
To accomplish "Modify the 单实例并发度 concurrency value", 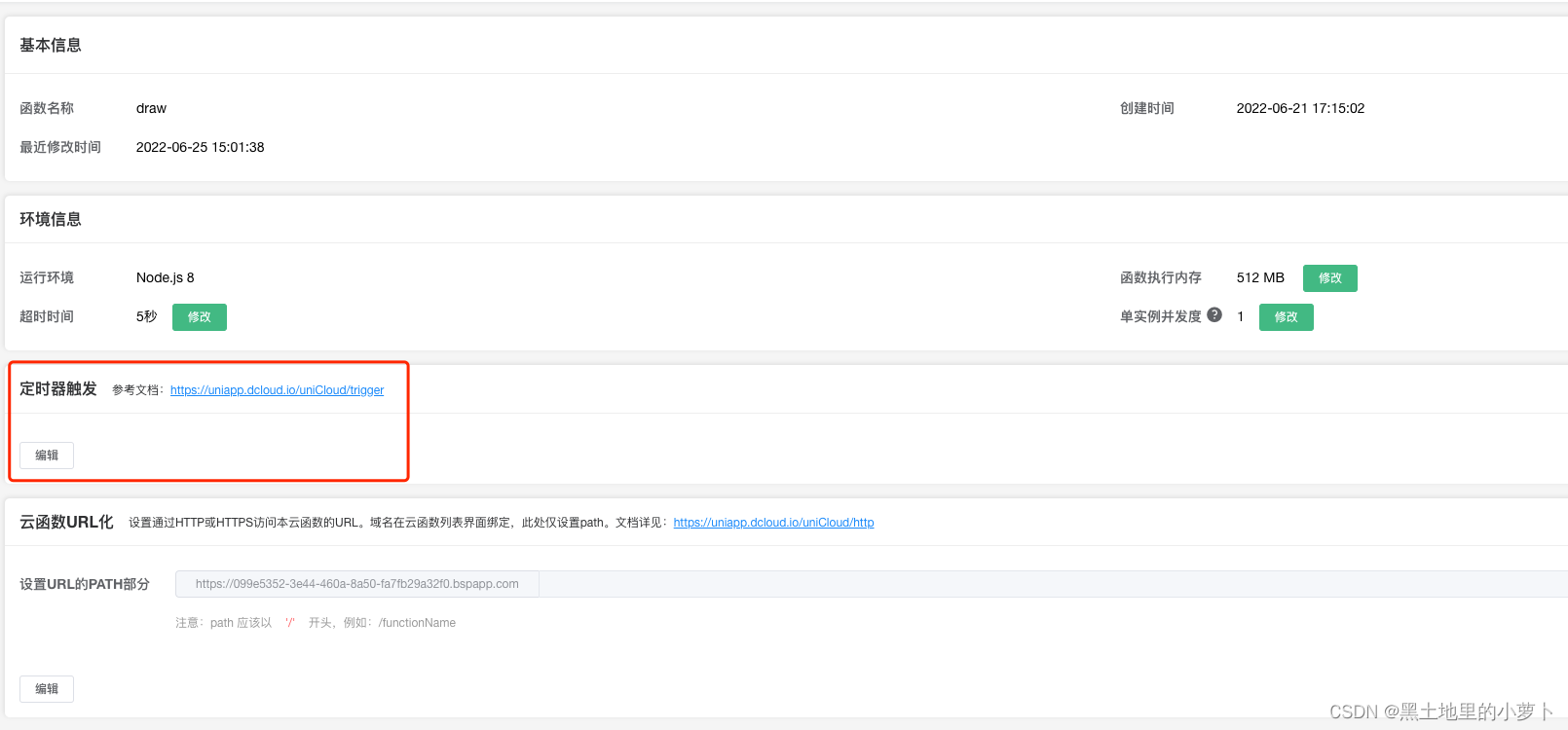I will [x=1287, y=317].
